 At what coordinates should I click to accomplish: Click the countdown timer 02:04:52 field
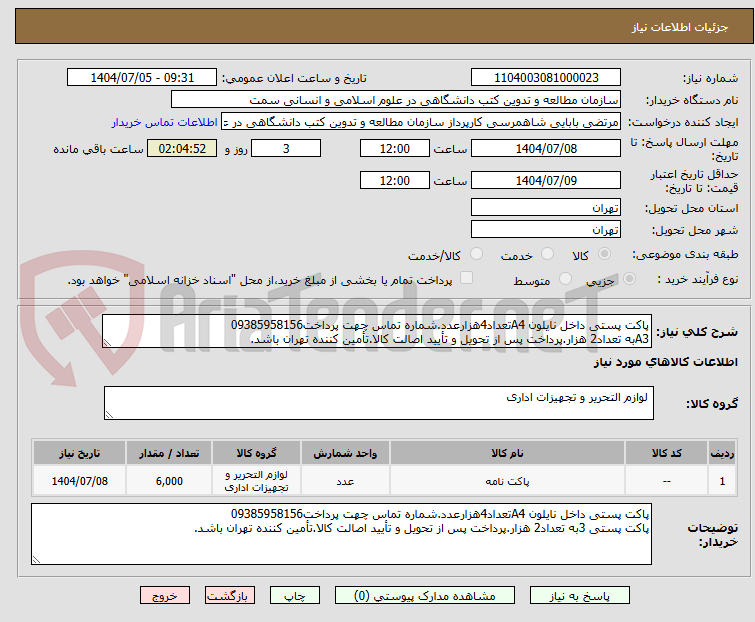(x=182, y=148)
